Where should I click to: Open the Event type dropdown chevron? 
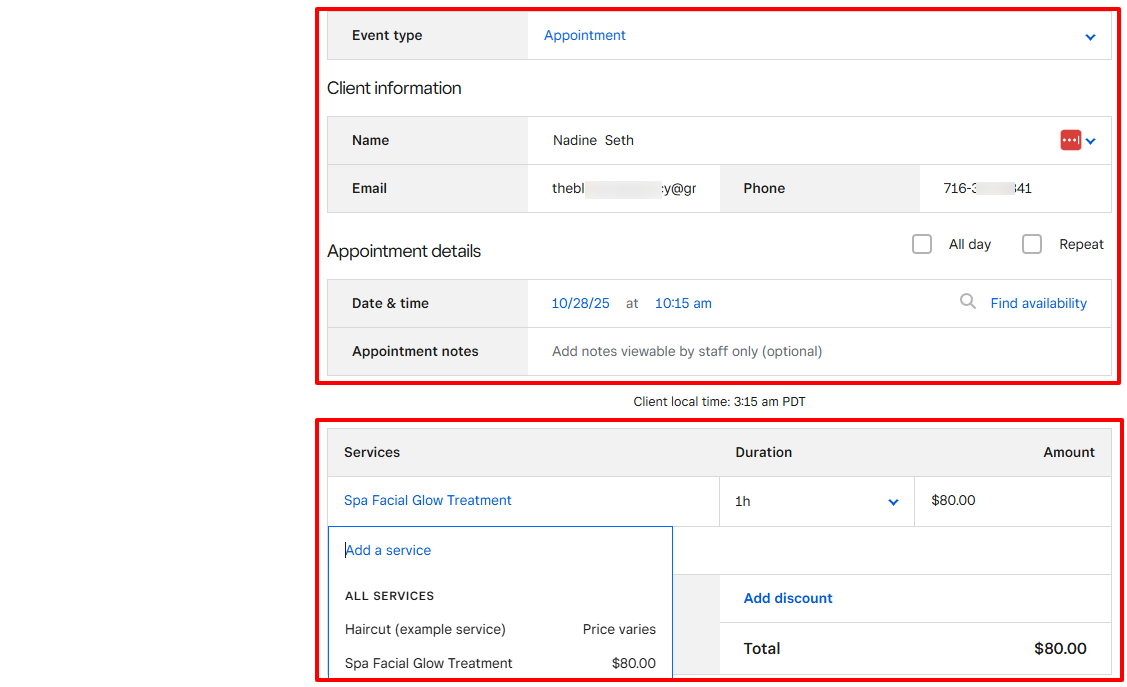tap(1090, 36)
